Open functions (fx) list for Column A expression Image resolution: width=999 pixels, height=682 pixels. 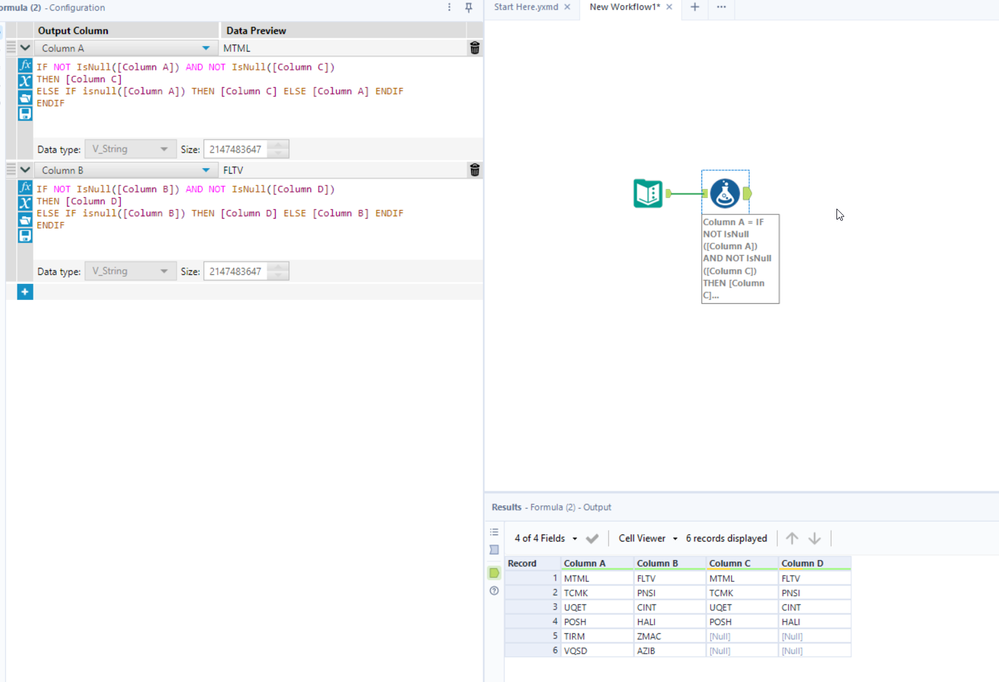[25, 65]
